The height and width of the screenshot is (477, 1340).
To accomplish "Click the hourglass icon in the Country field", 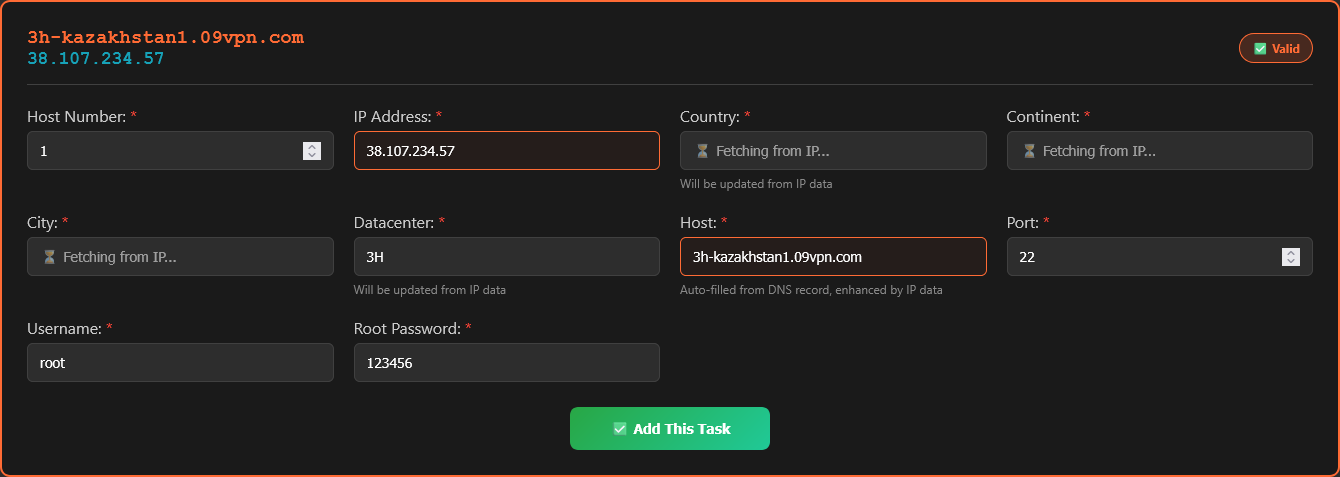I will coord(703,151).
